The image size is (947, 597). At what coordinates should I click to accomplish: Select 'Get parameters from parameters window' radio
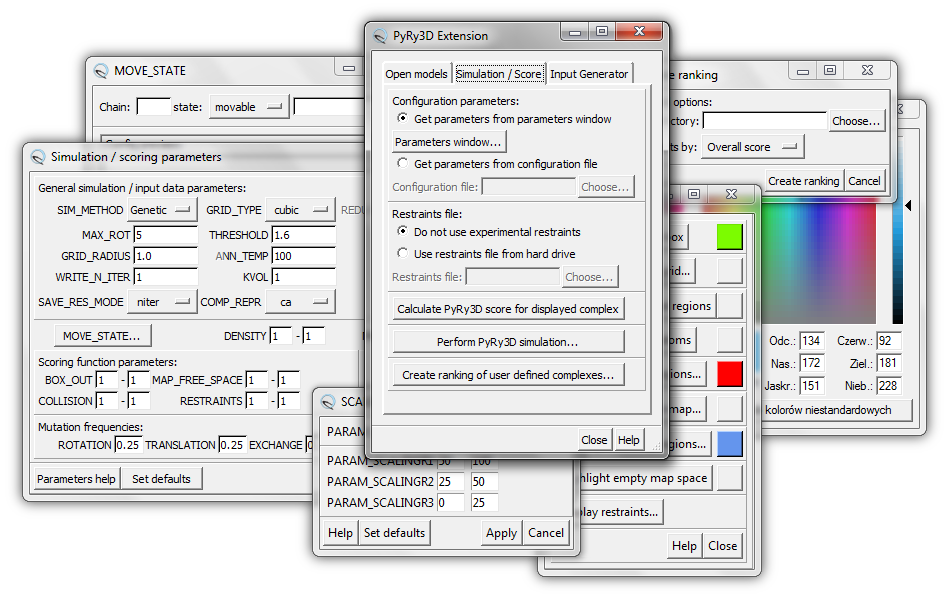tap(402, 118)
